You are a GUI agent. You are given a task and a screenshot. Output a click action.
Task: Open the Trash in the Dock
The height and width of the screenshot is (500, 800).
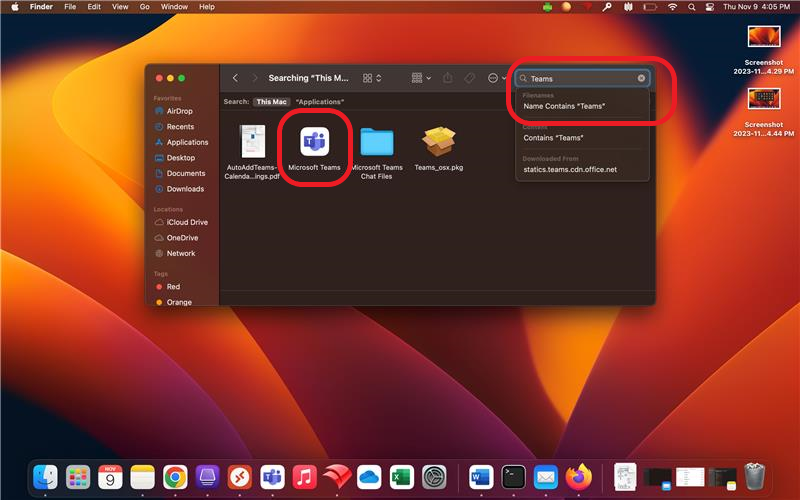[x=754, y=477]
